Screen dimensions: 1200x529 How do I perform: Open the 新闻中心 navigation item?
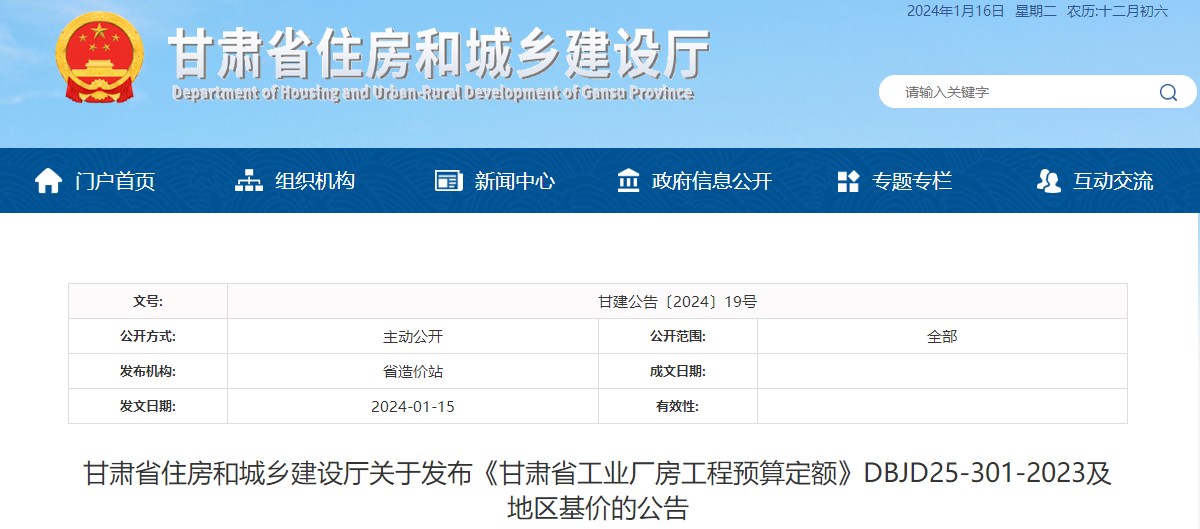click(x=514, y=181)
